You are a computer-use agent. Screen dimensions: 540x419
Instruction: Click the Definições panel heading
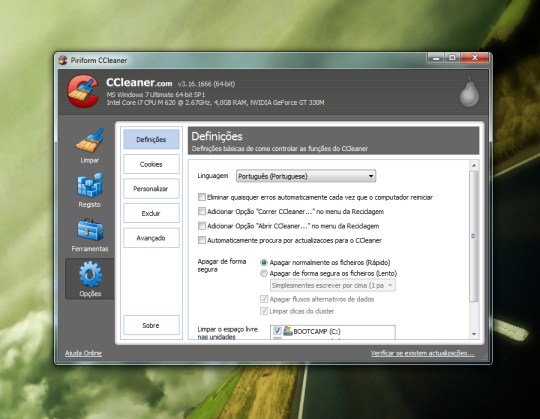pyautogui.click(x=217, y=136)
